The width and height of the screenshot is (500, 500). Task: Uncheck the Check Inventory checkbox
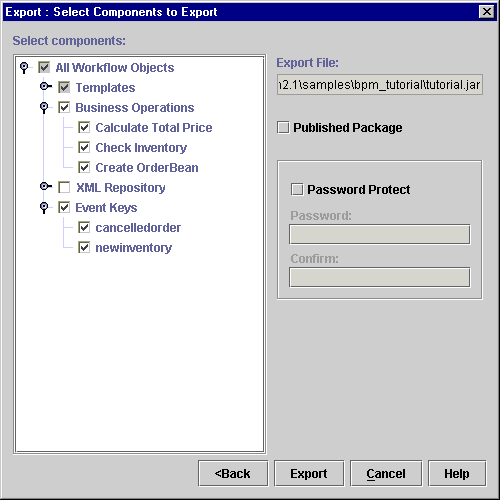pyautogui.click(x=84, y=147)
